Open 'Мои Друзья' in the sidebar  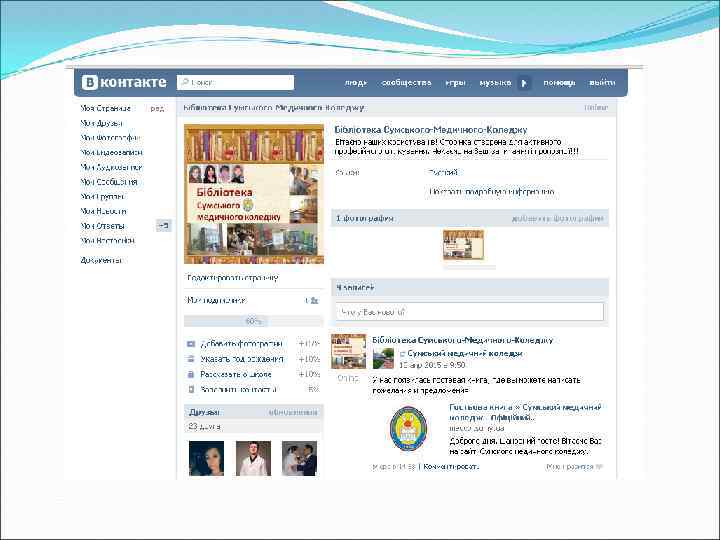click(101, 123)
